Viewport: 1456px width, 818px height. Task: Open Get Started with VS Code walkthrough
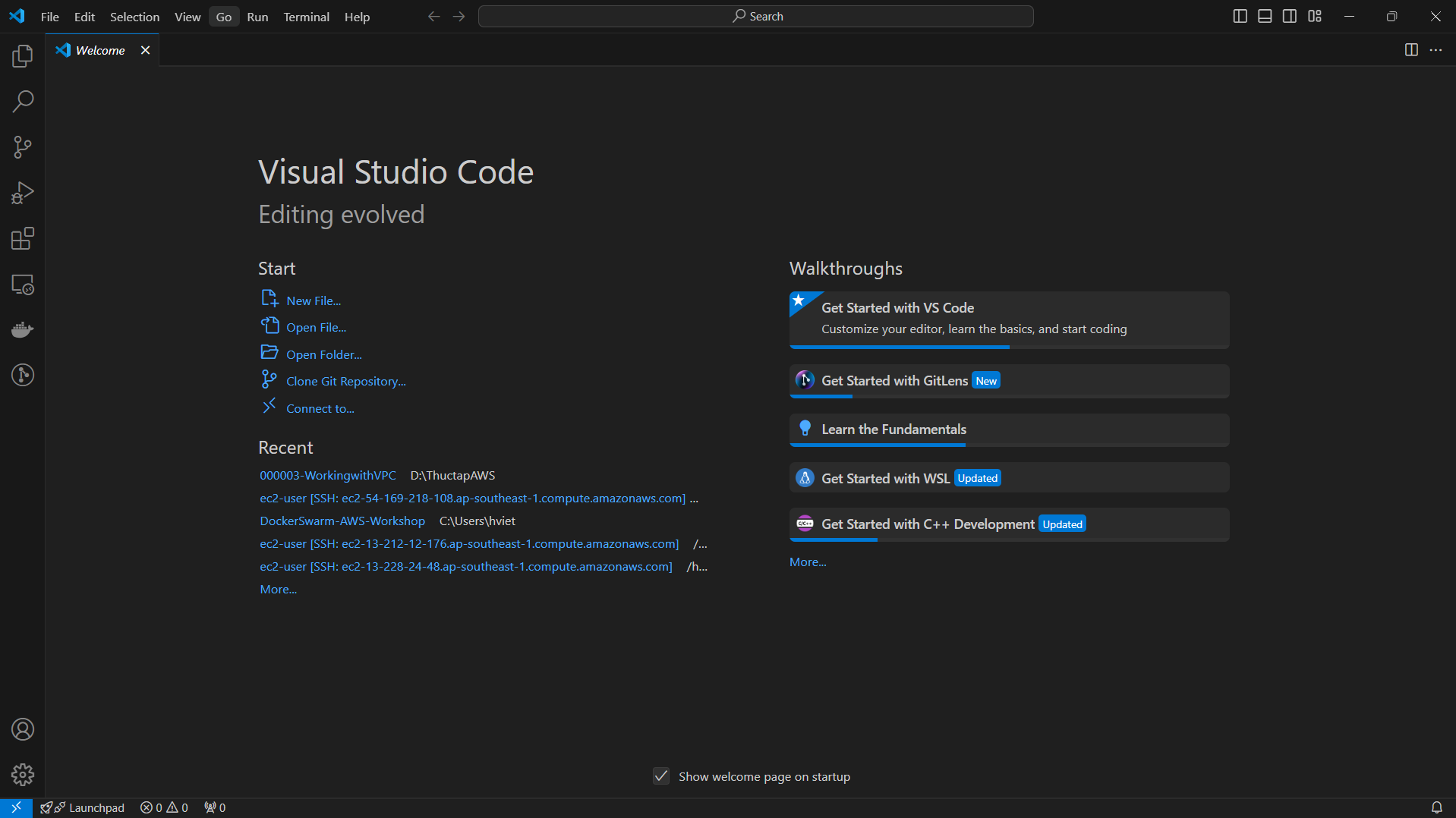pos(1009,319)
